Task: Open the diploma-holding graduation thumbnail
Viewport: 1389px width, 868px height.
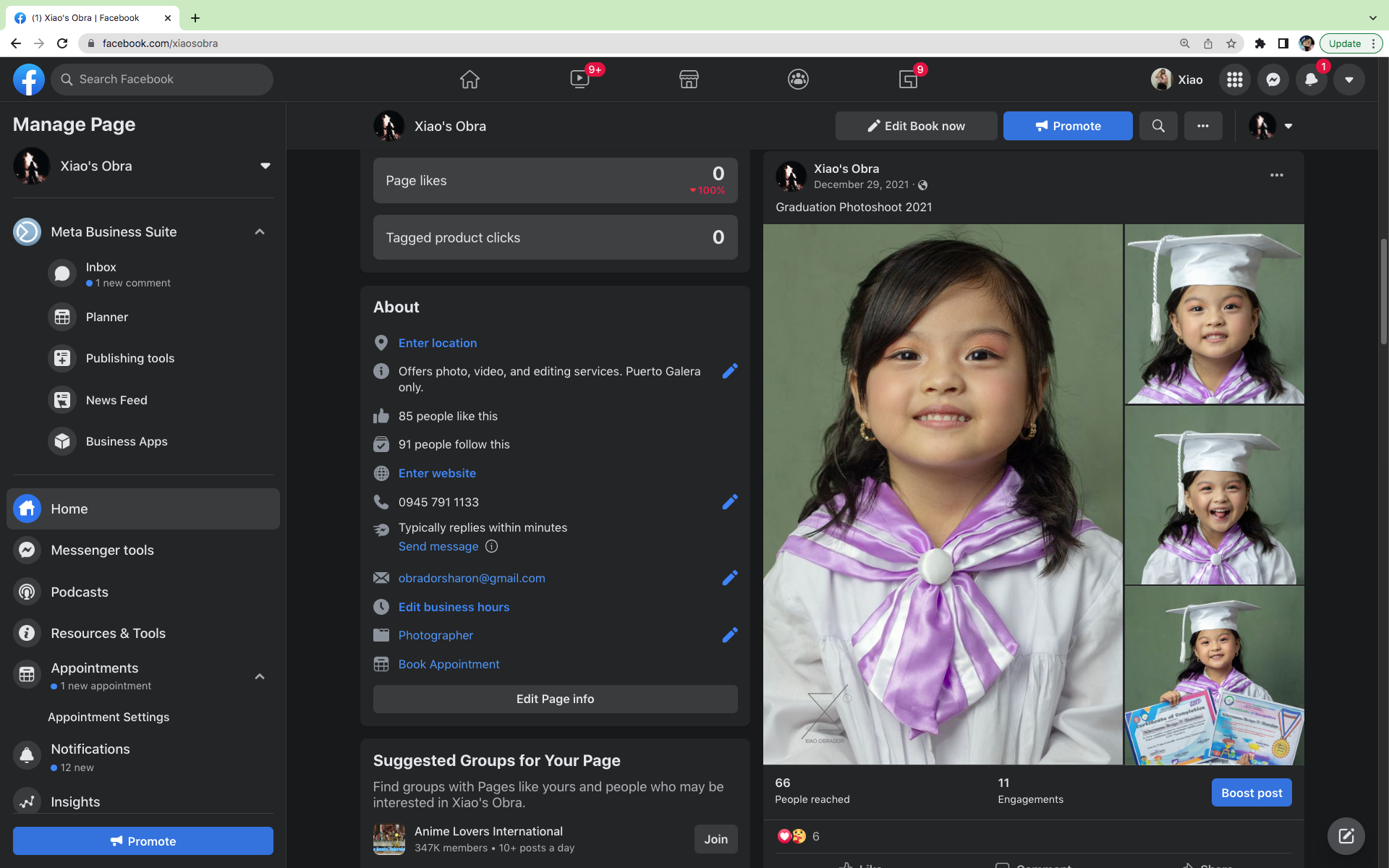Action: coord(1215,676)
